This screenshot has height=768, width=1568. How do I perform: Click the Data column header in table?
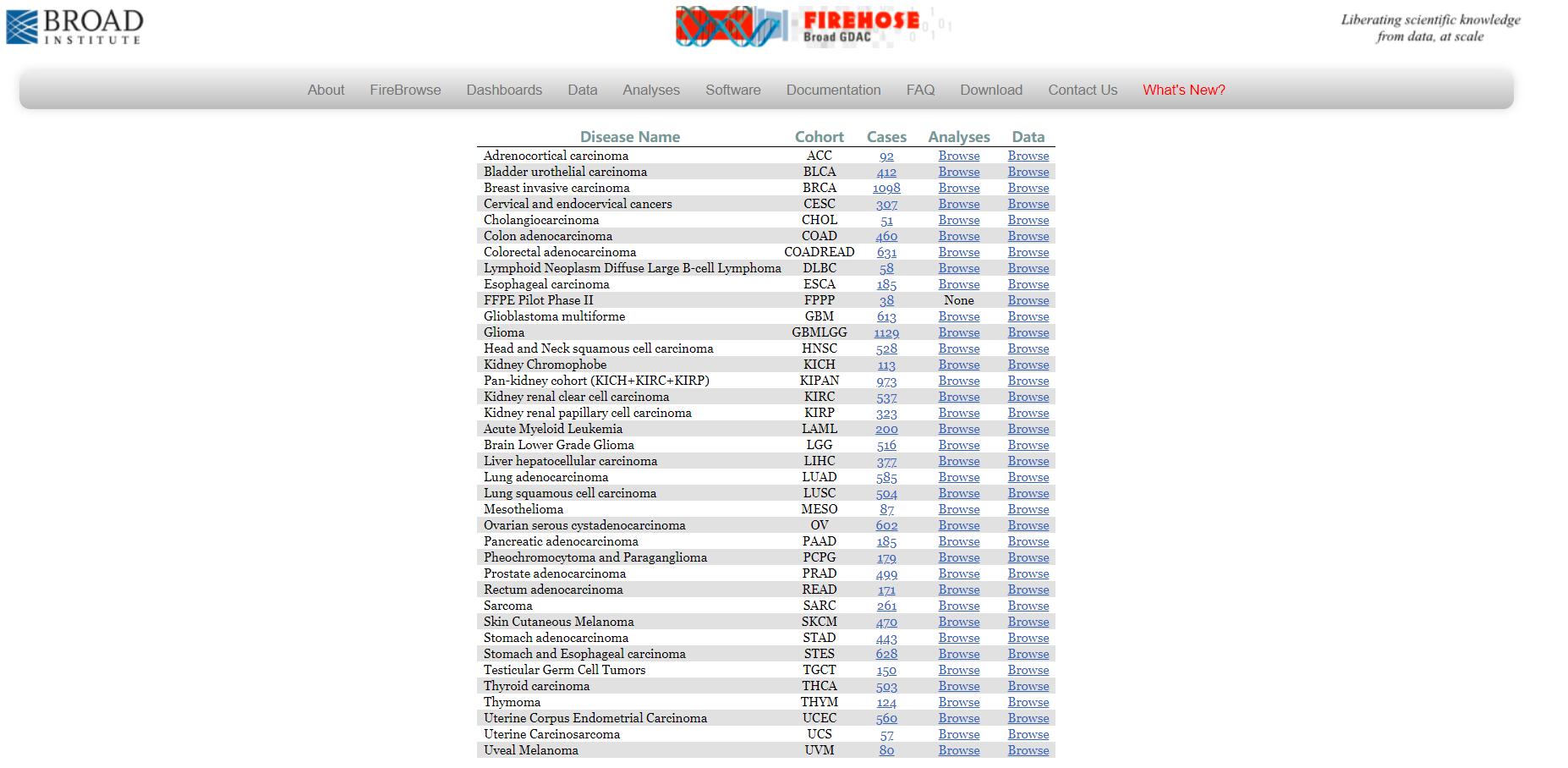pyautogui.click(x=1028, y=137)
